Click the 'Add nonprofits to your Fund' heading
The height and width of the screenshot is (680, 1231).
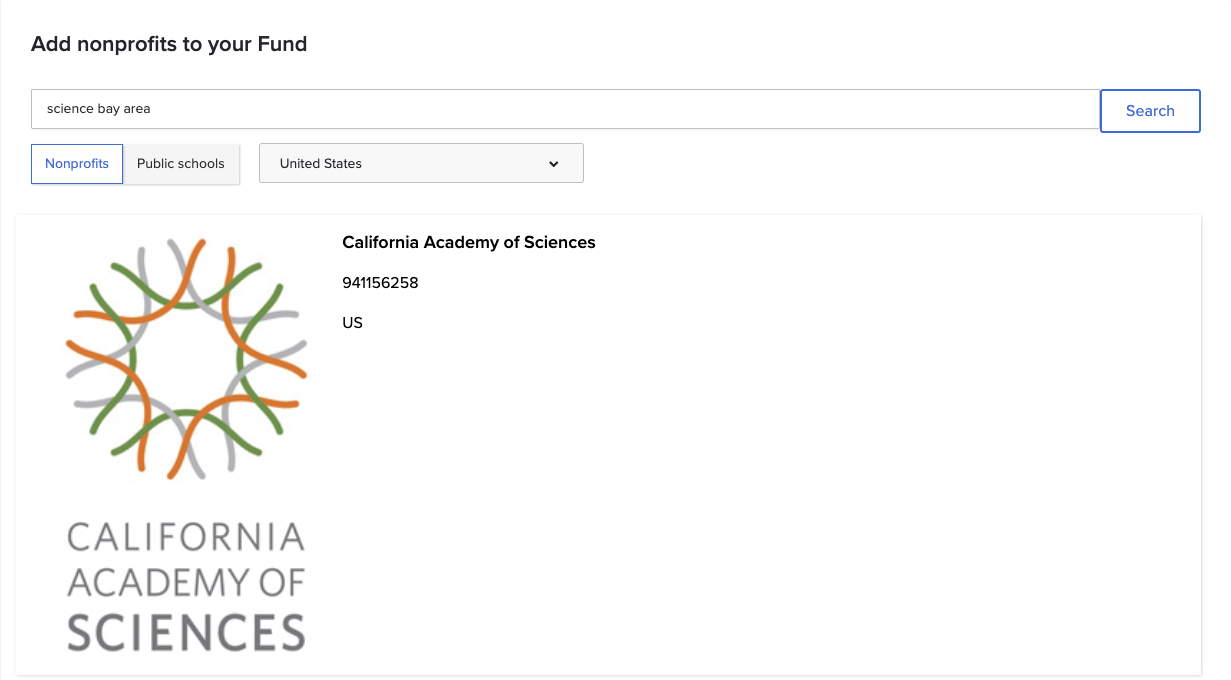point(169,44)
